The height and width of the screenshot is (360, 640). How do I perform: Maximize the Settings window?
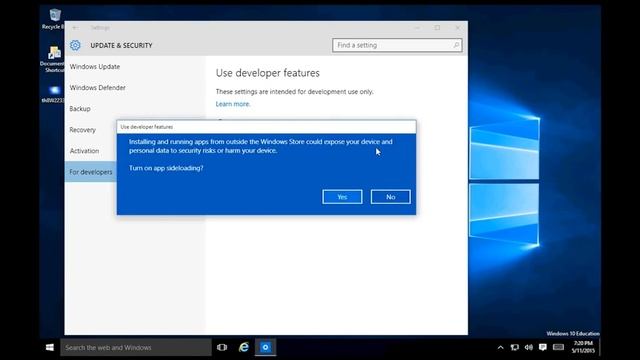437,28
